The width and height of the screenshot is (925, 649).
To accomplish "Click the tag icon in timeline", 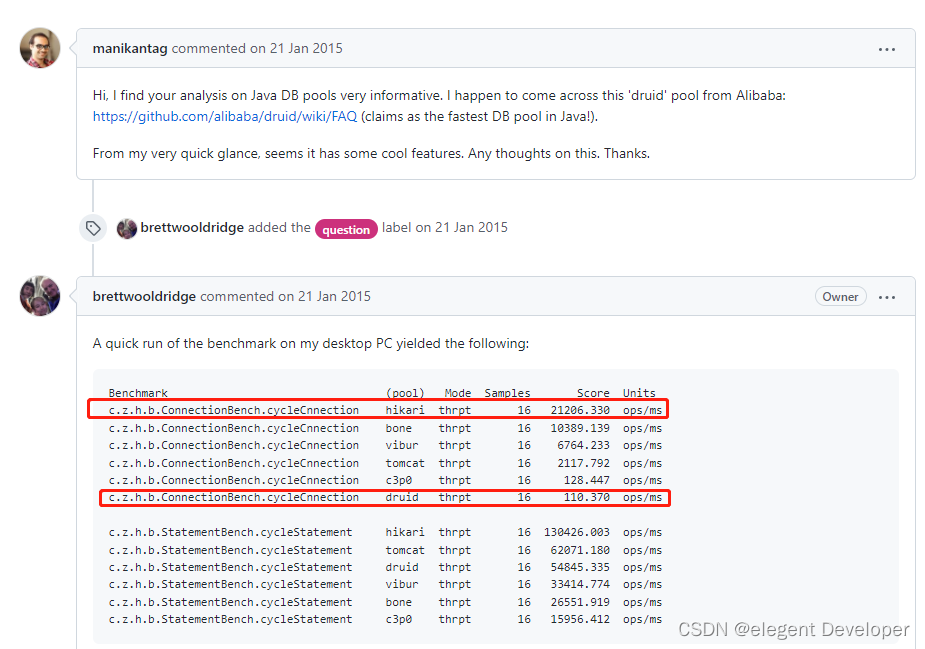I will (x=93, y=228).
